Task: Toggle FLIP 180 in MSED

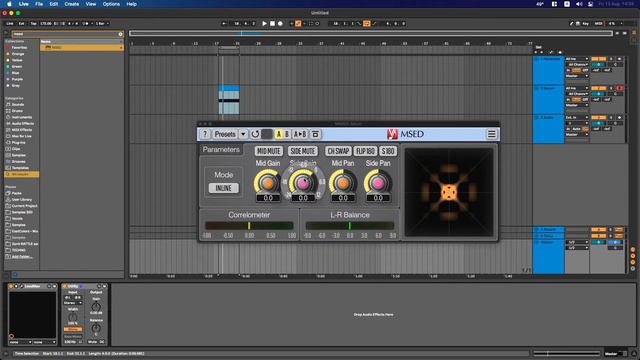Action: coord(365,151)
